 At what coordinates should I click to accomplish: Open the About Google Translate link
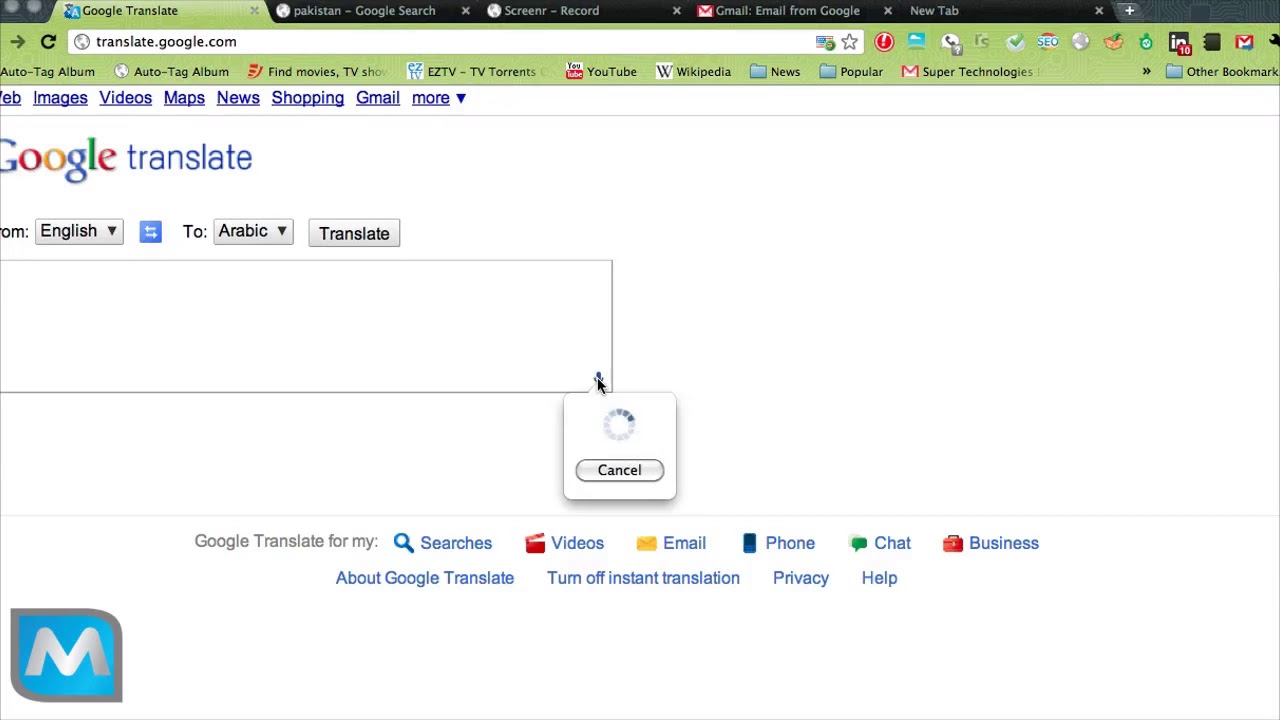425,578
